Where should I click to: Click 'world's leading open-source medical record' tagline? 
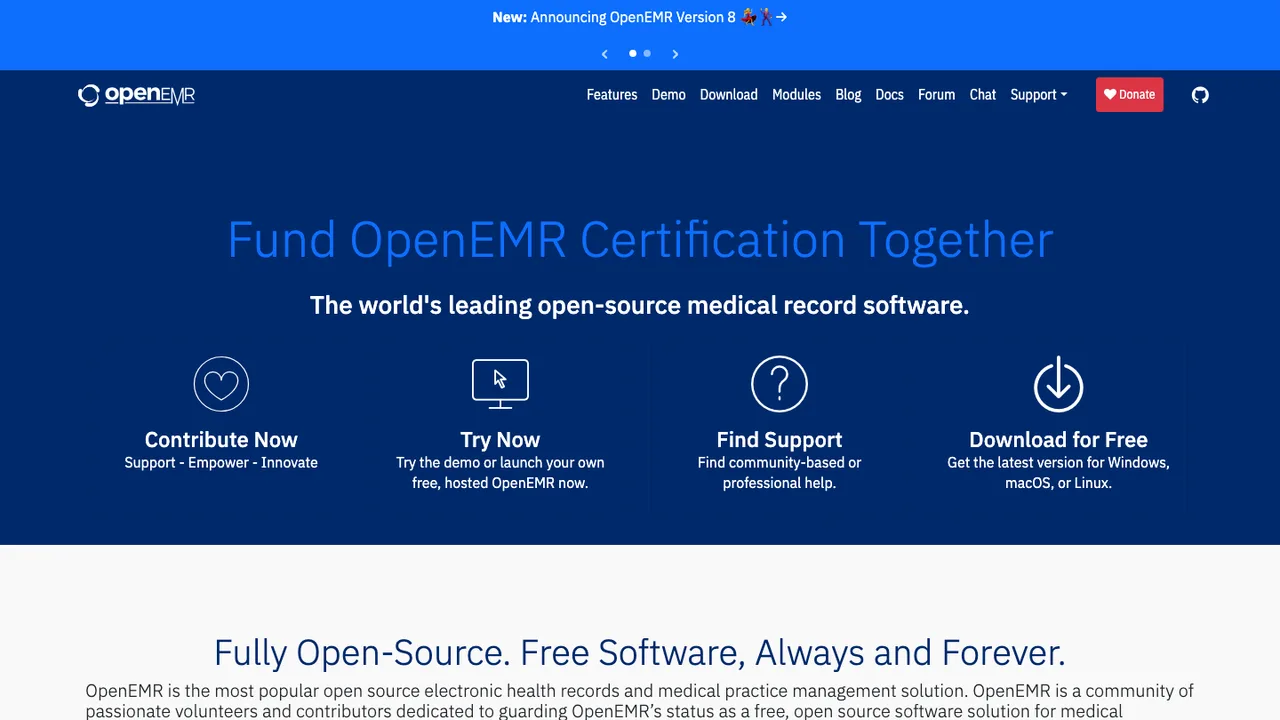(x=640, y=305)
